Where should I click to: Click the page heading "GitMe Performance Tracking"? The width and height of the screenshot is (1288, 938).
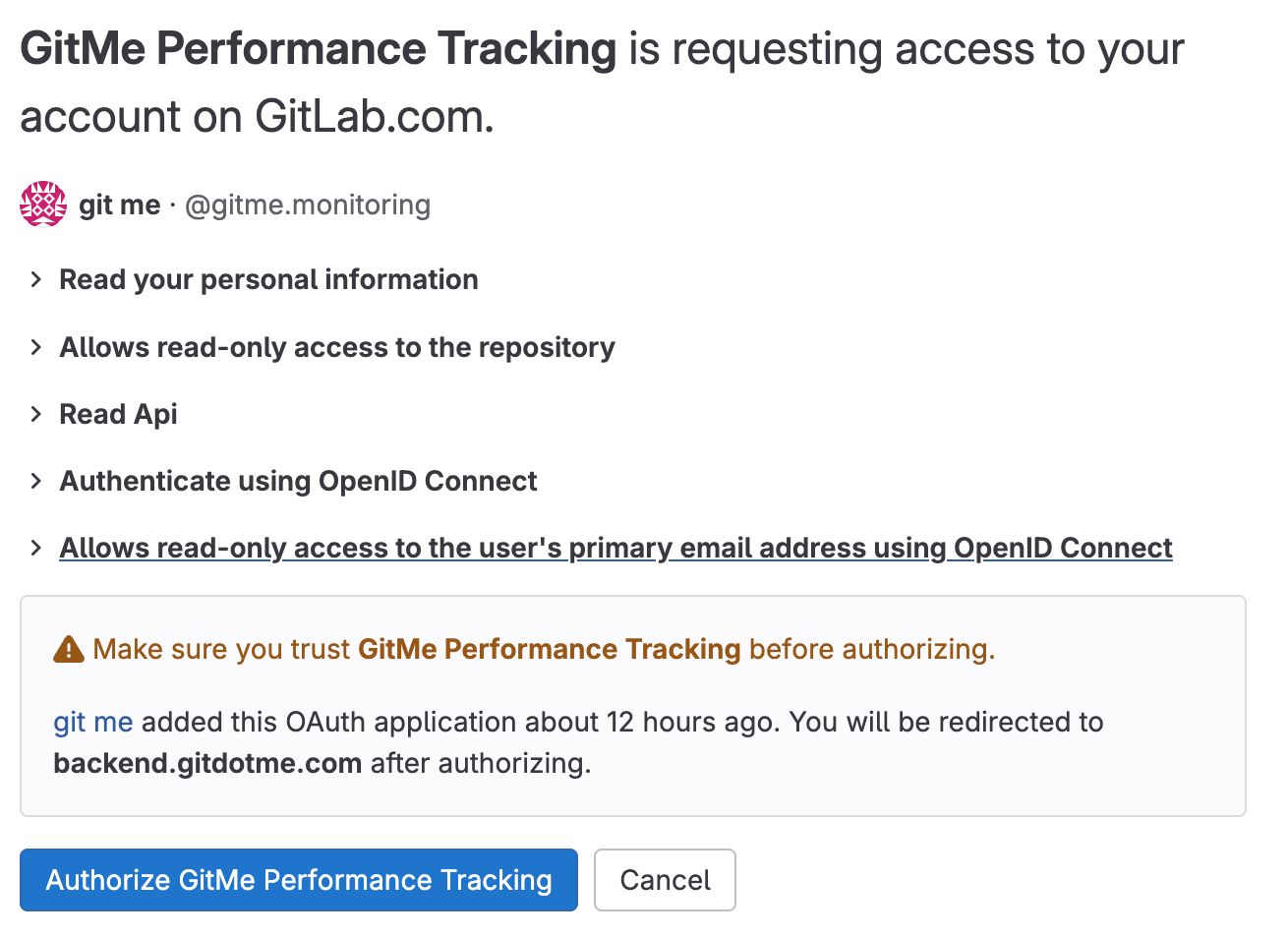click(317, 48)
